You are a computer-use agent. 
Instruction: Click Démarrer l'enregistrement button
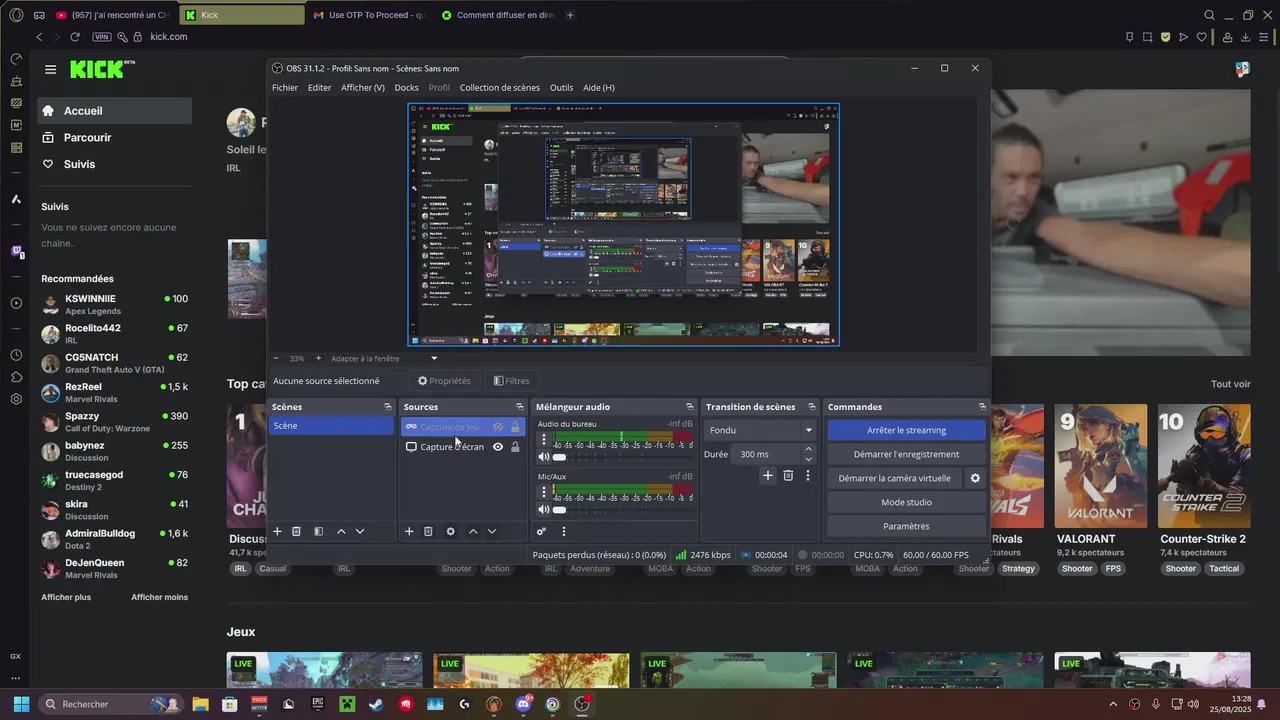pyautogui.click(x=906, y=454)
